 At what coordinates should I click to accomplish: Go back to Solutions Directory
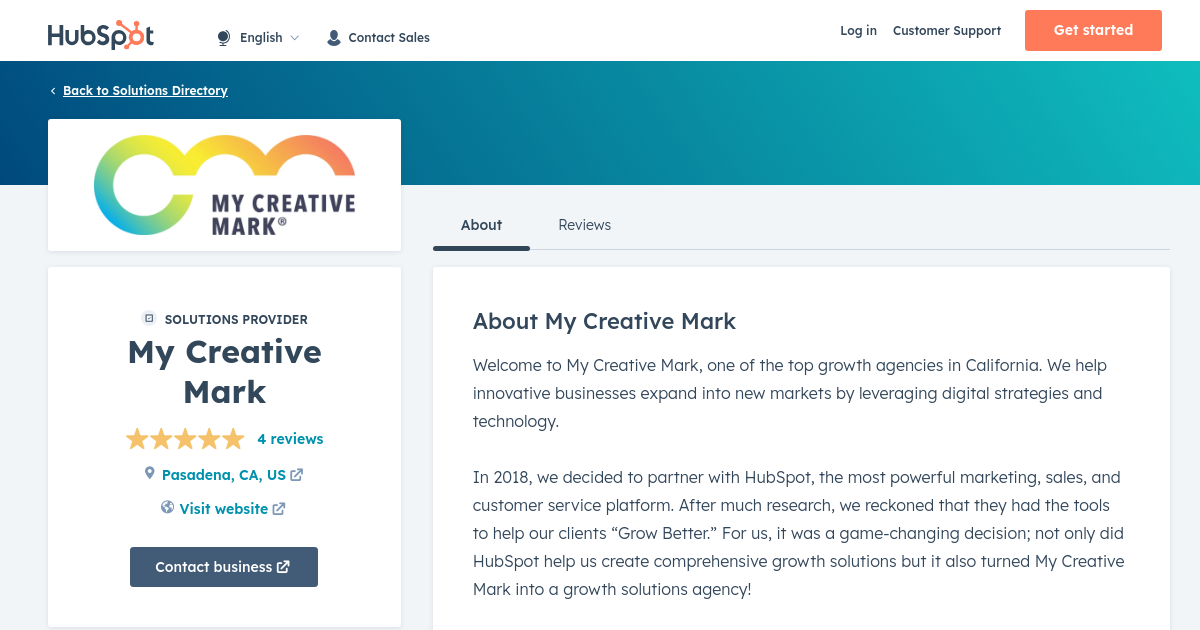(145, 91)
